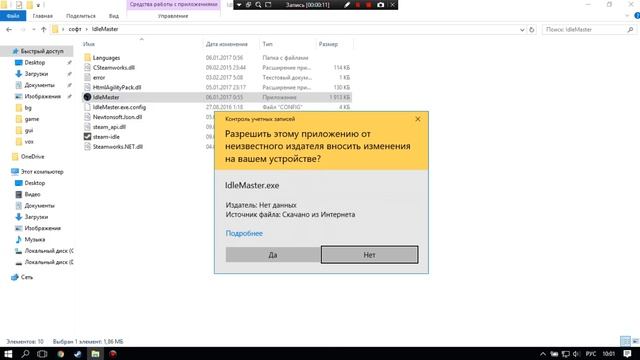Open the vox folder in Quick access
This screenshot has height=360, width=640.
[x=29, y=142]
